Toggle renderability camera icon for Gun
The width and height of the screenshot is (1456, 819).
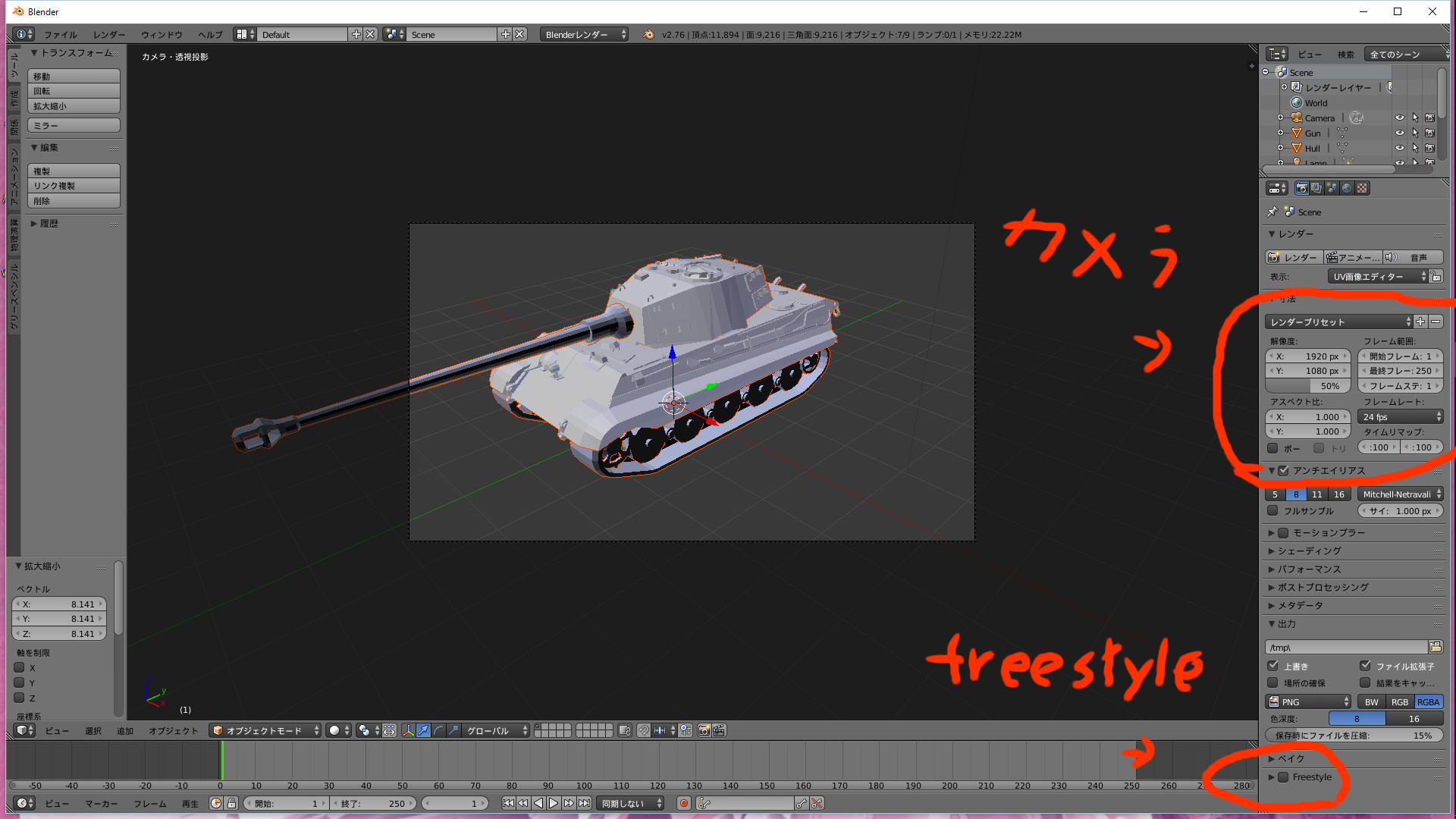[x=1430, y=133]
